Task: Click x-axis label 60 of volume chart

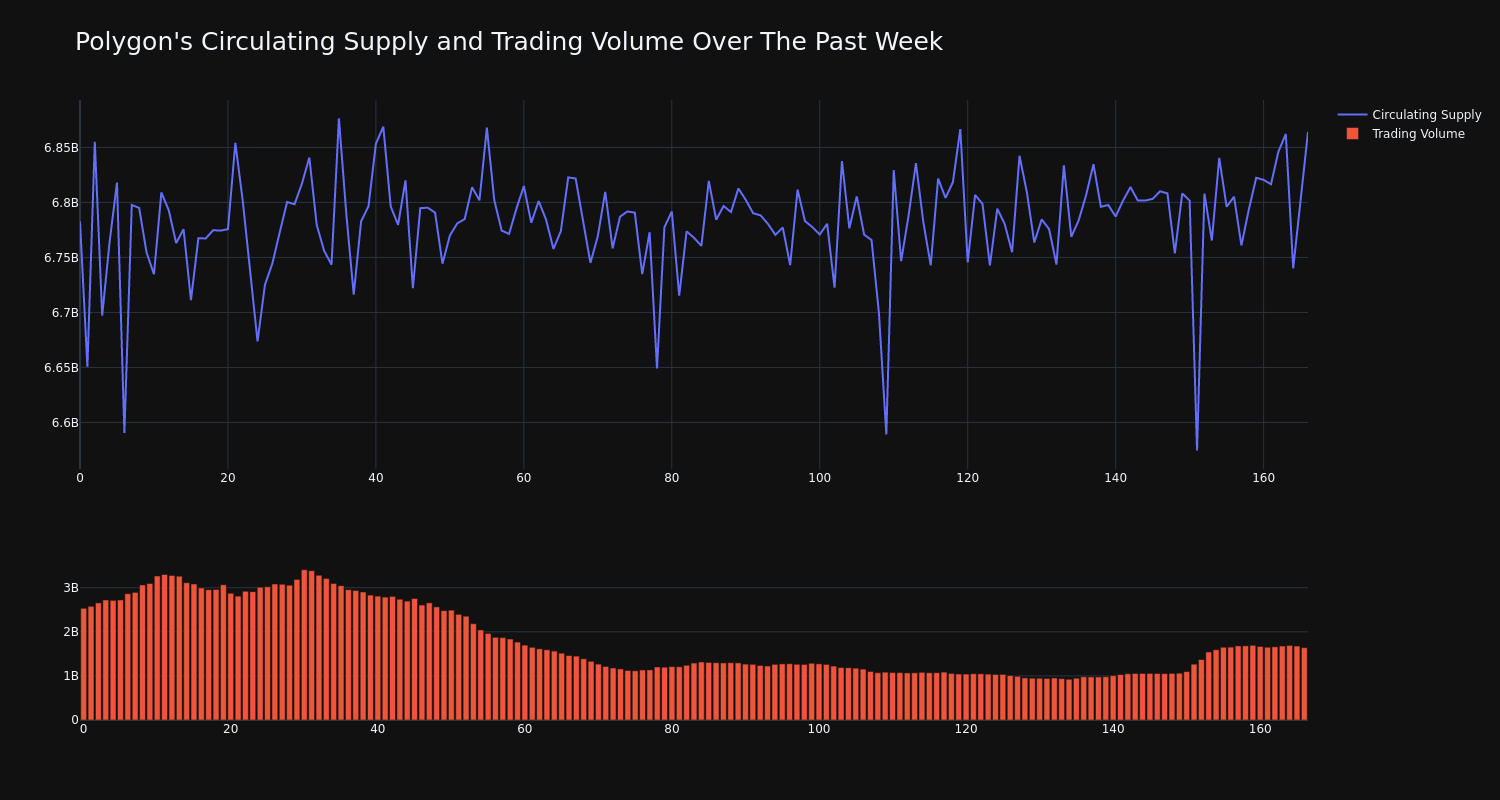Action: (x=525, y=729)
